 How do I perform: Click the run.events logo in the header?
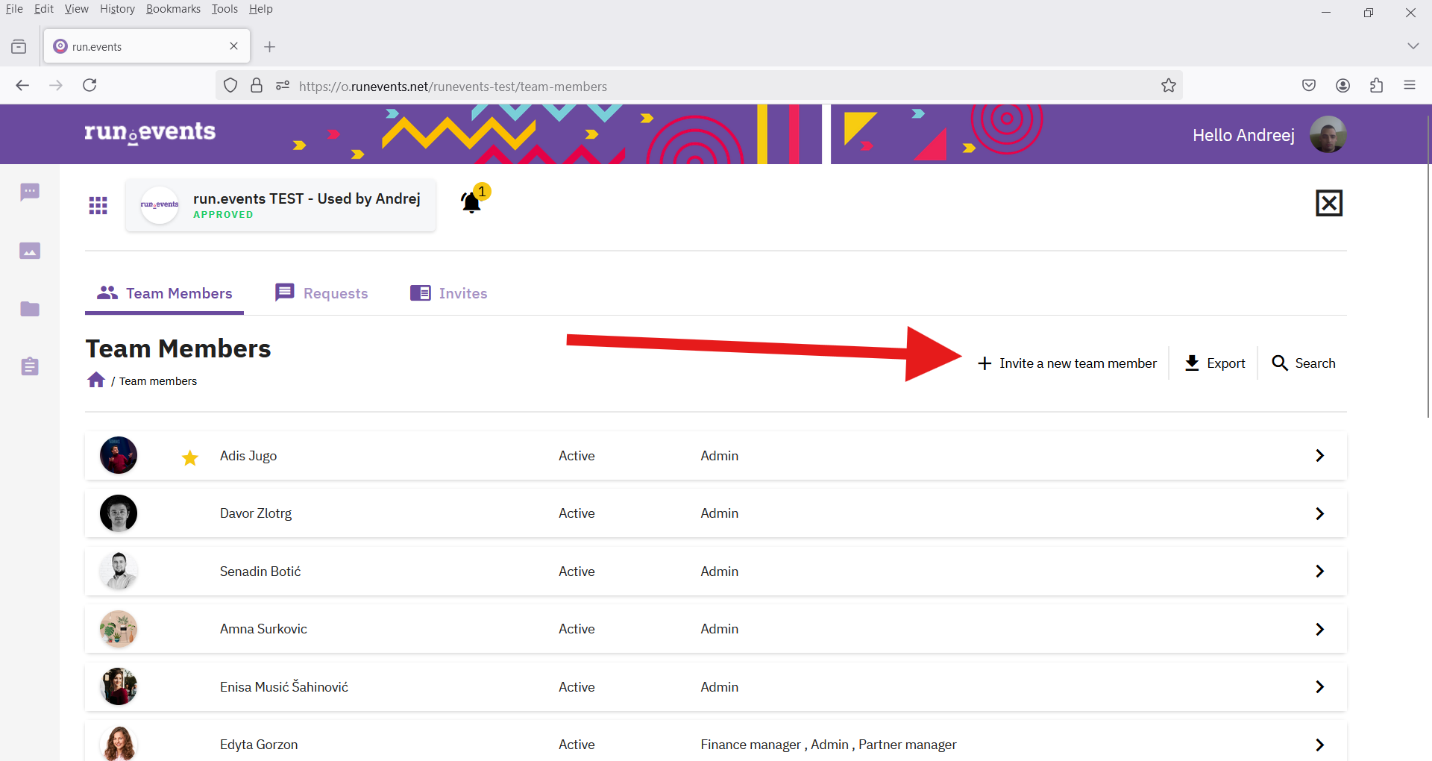click(150, 133)
